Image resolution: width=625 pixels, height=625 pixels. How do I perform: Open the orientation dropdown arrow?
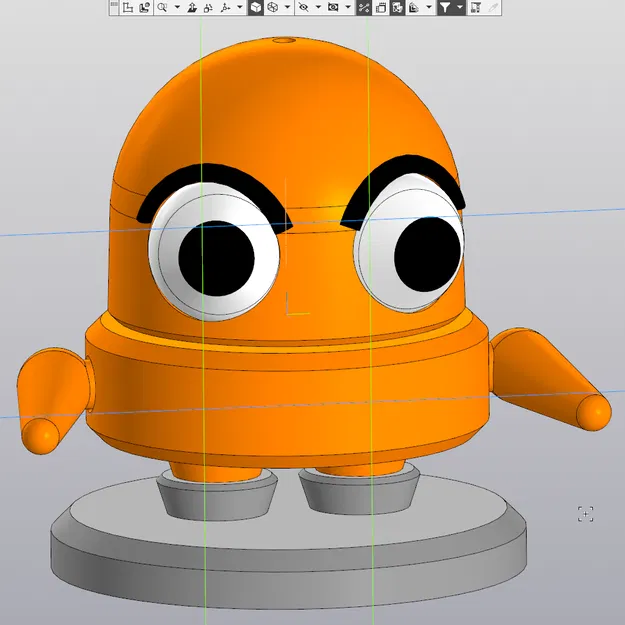(240, 7)
